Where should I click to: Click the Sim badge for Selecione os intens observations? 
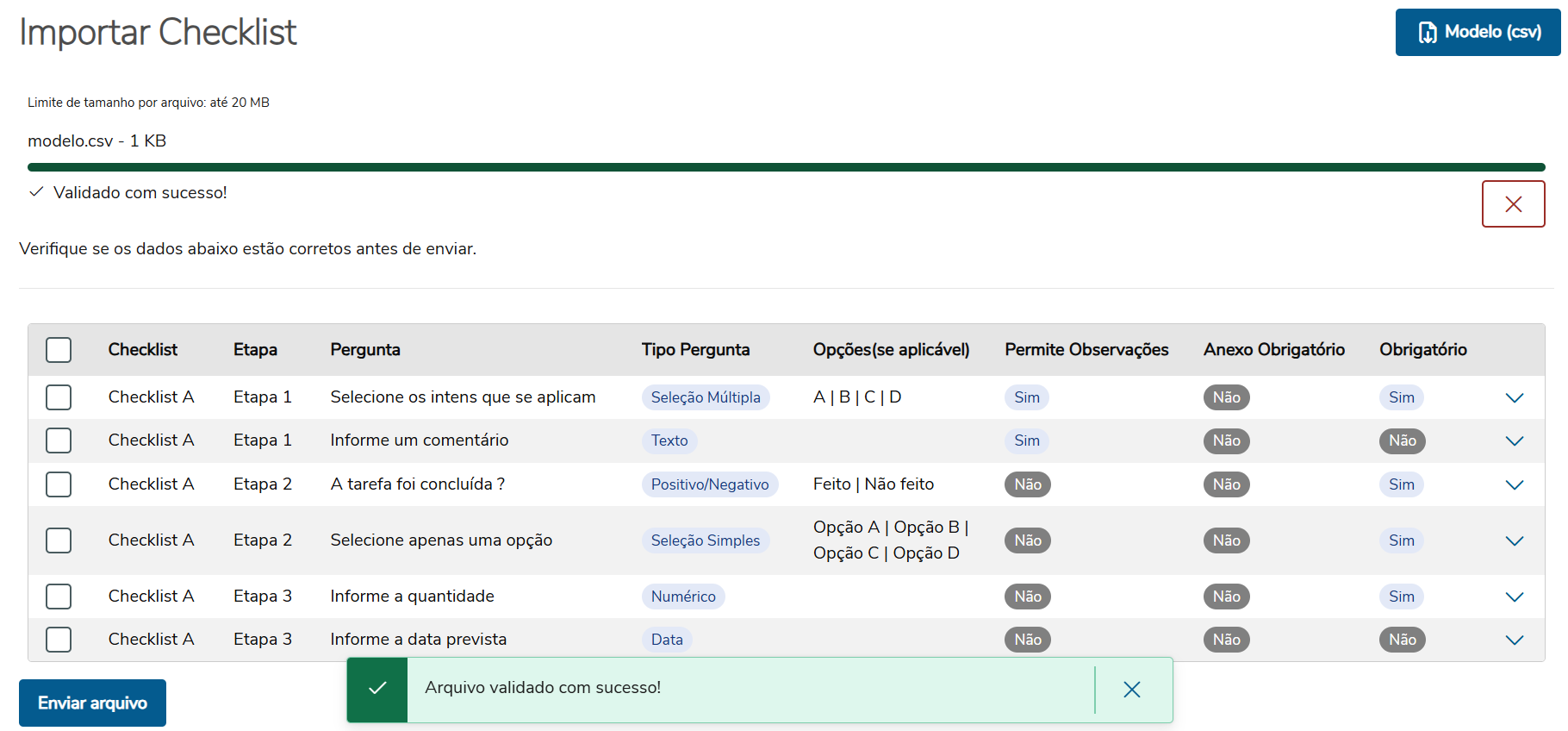[x=1026, y=397]
